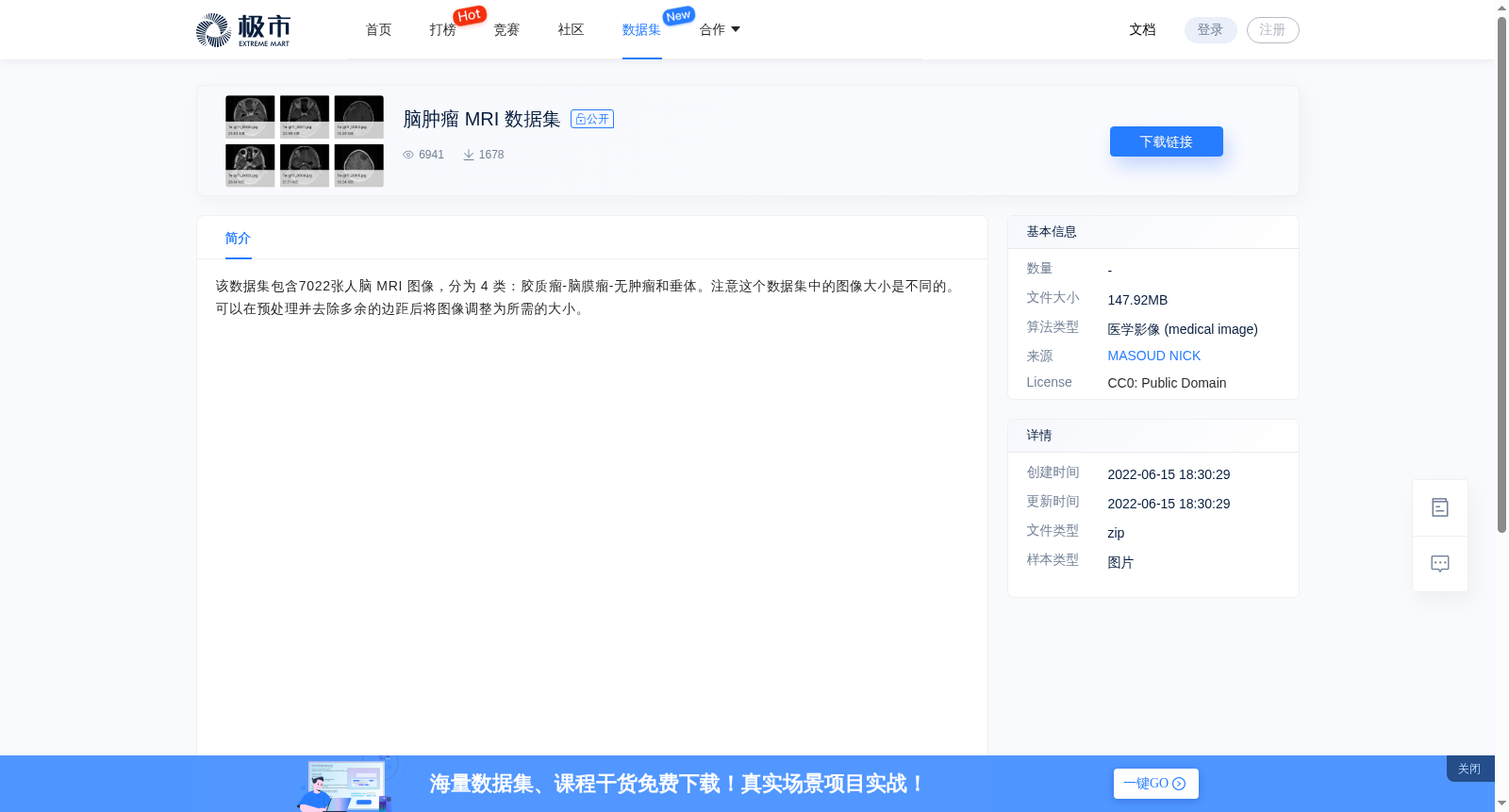This screenshot has width=1509, height=812.
Task: Click the file size value 147.92MB
Action: pyautogui.click(x=1137, y=300)
